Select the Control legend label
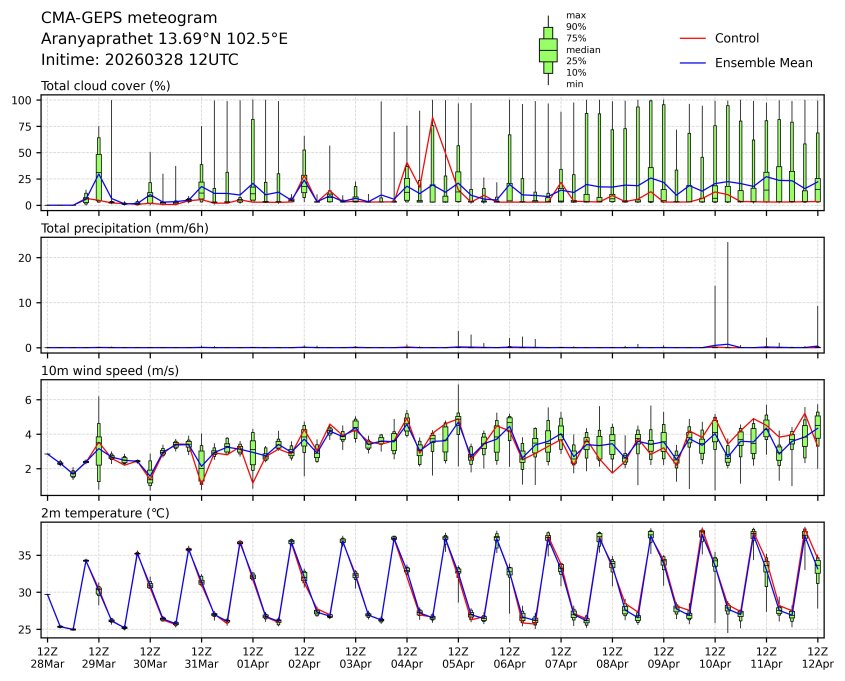Viewport: 845px width, 681px height. pos(737,38)
